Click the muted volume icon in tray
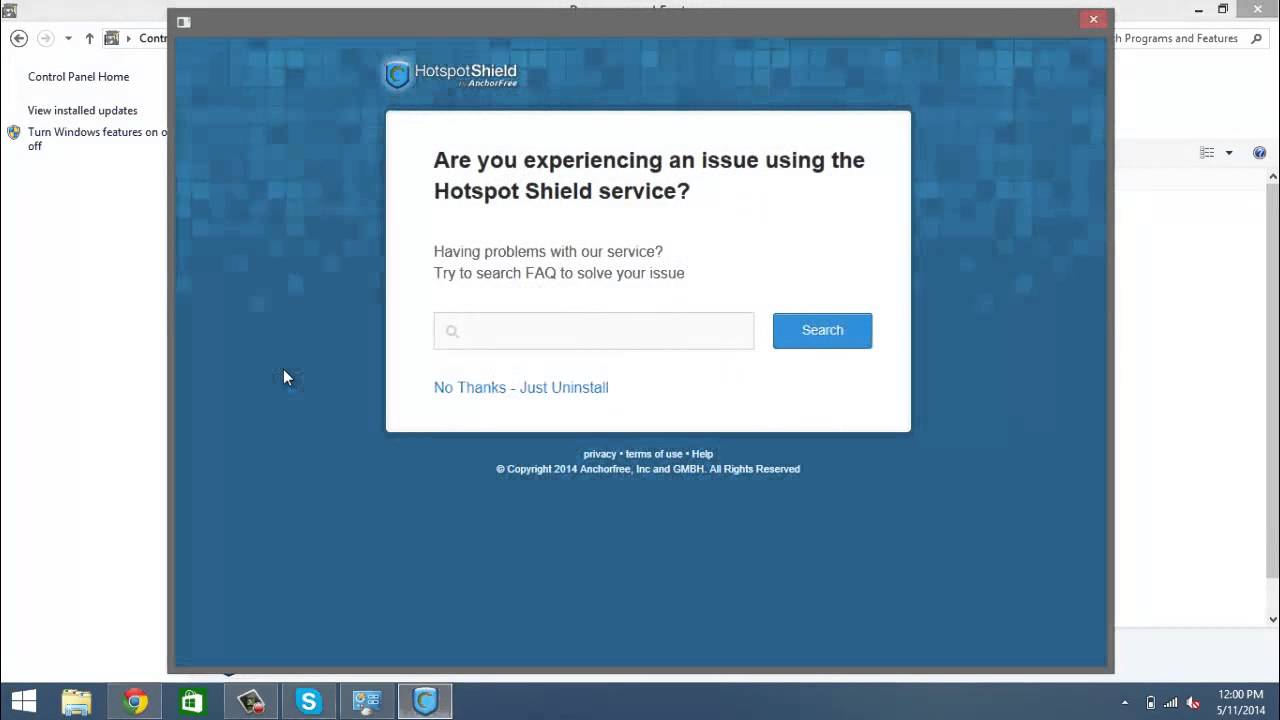The height and width of the screenshot is (720, 1280). (x=1192, y=703)
